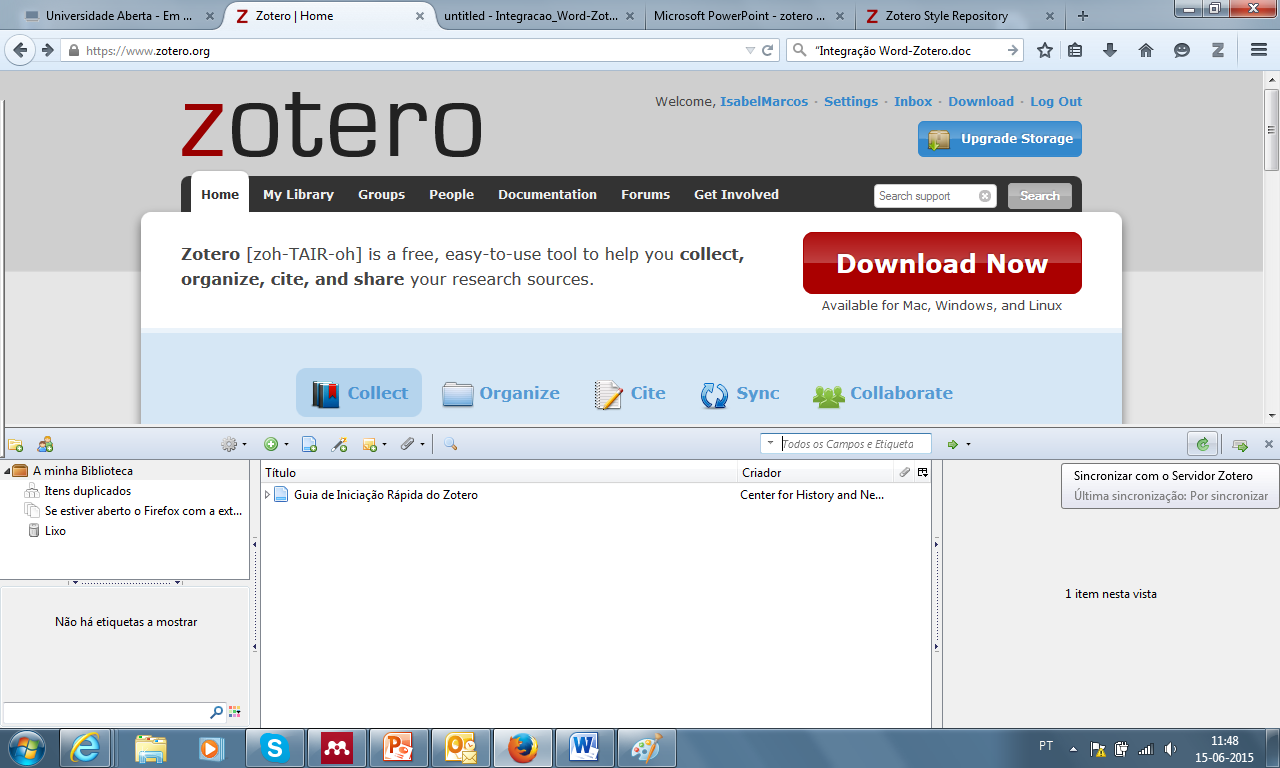Click Log Out link
This screenshot has height=768, width=1280.
(1056, 102)
